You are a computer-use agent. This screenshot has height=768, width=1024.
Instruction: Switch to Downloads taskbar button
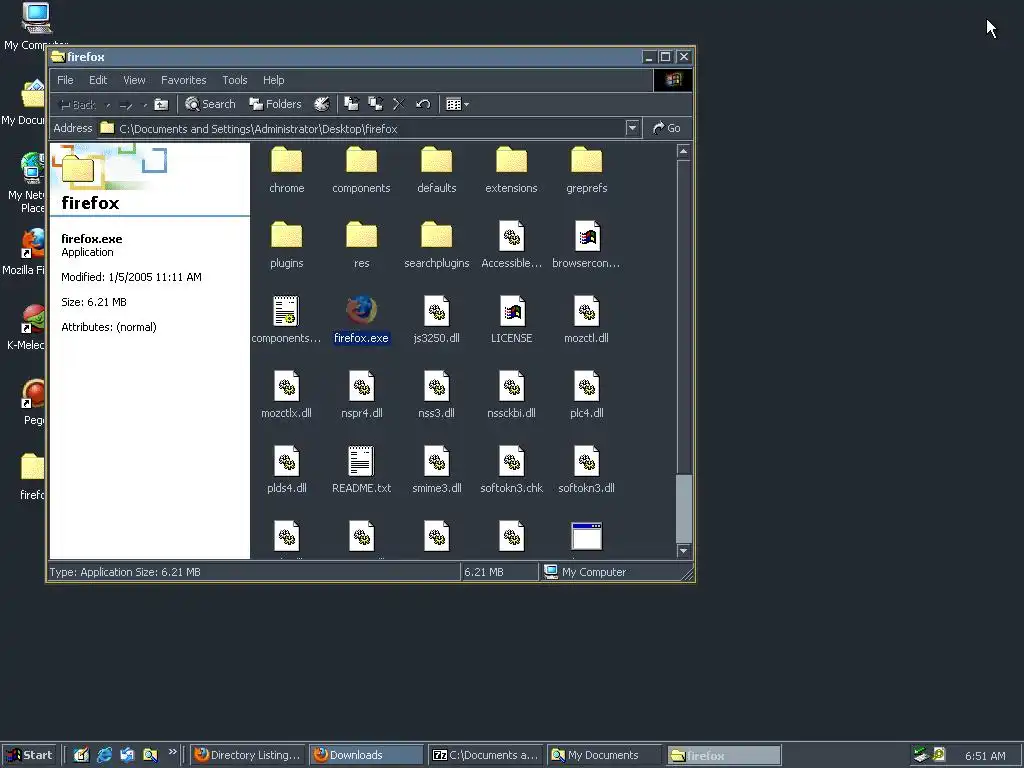(x=366, y=755)
